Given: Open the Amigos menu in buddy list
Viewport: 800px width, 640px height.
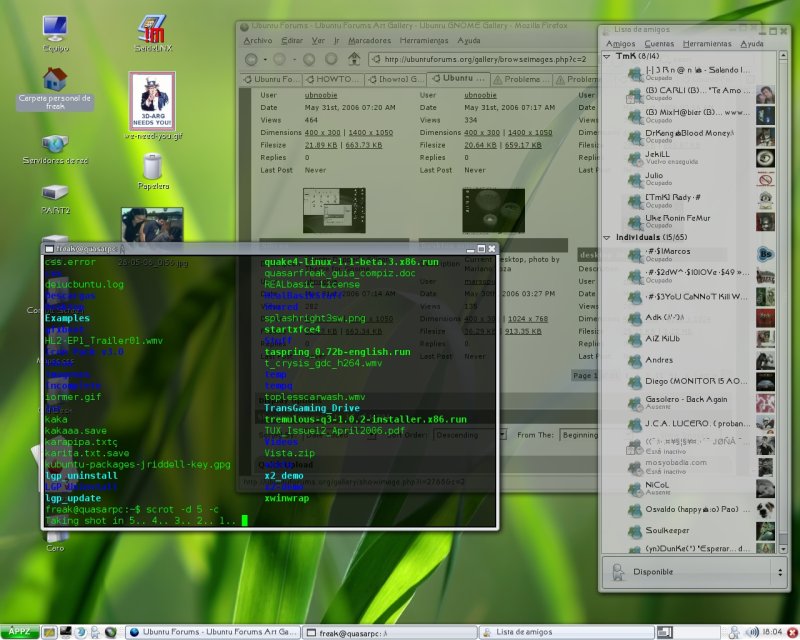Looking at the screenshot, I should click(620, 44).
